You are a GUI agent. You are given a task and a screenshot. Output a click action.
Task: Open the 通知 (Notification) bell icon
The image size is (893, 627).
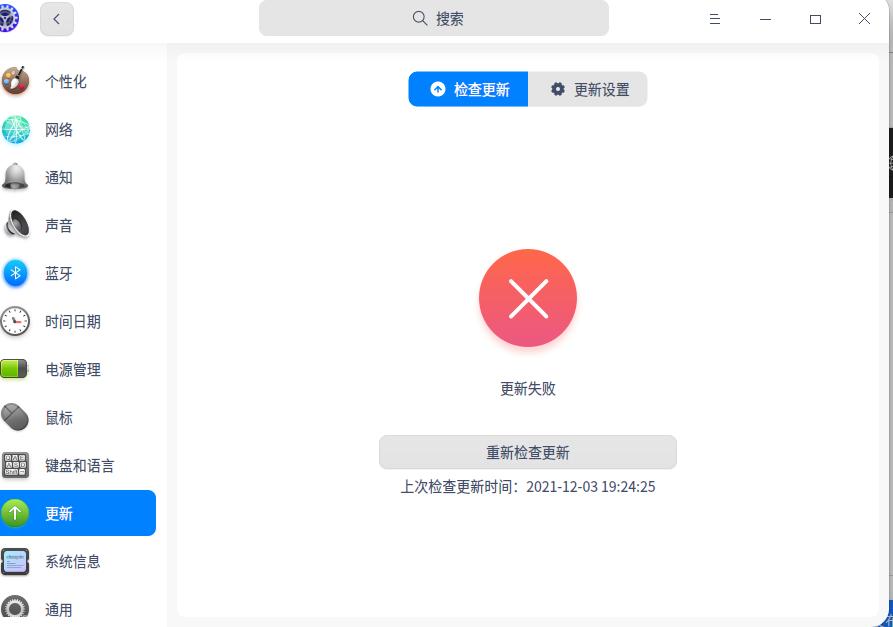click(16, 177)
